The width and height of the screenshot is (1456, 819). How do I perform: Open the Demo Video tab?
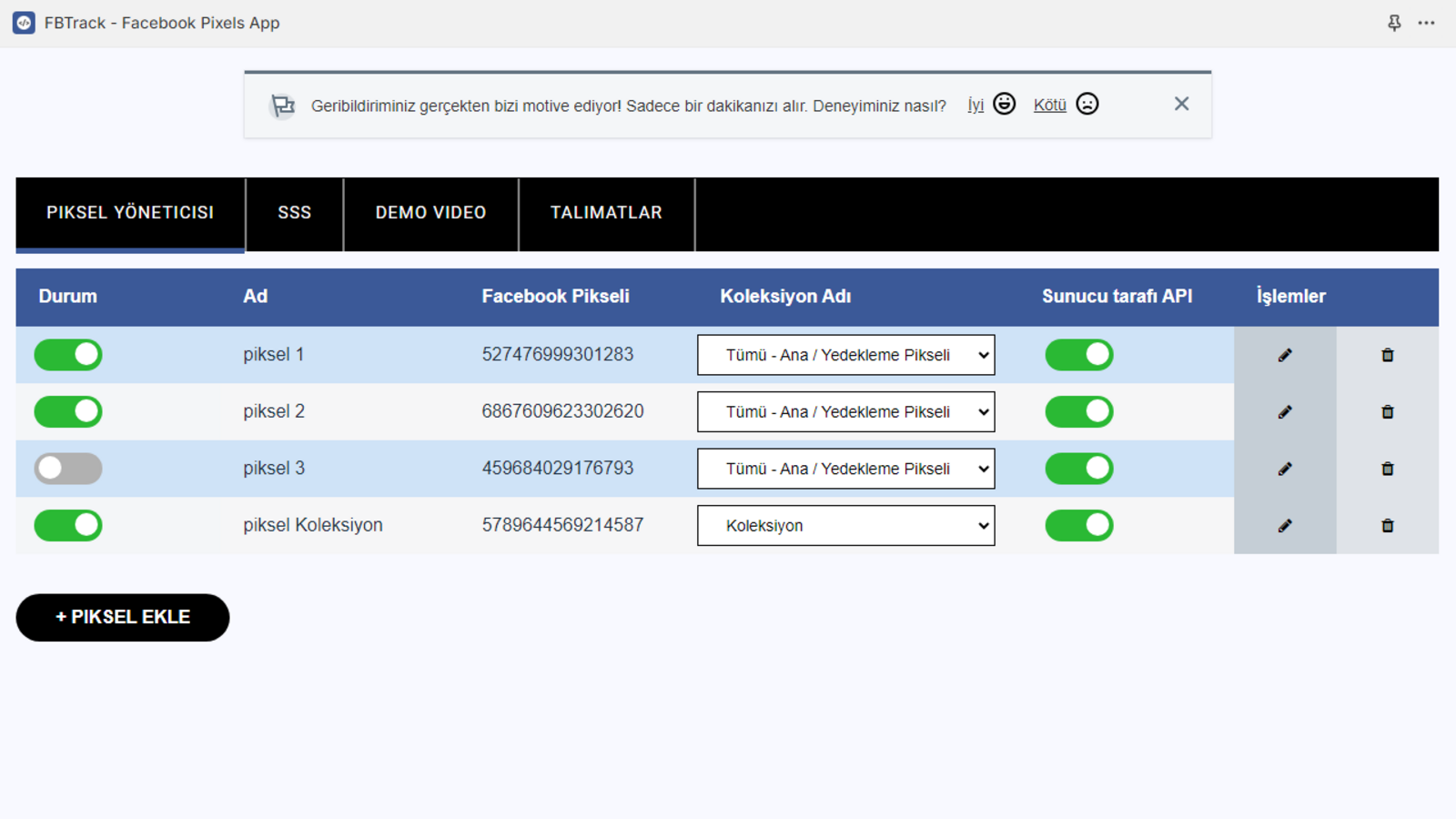431,213
